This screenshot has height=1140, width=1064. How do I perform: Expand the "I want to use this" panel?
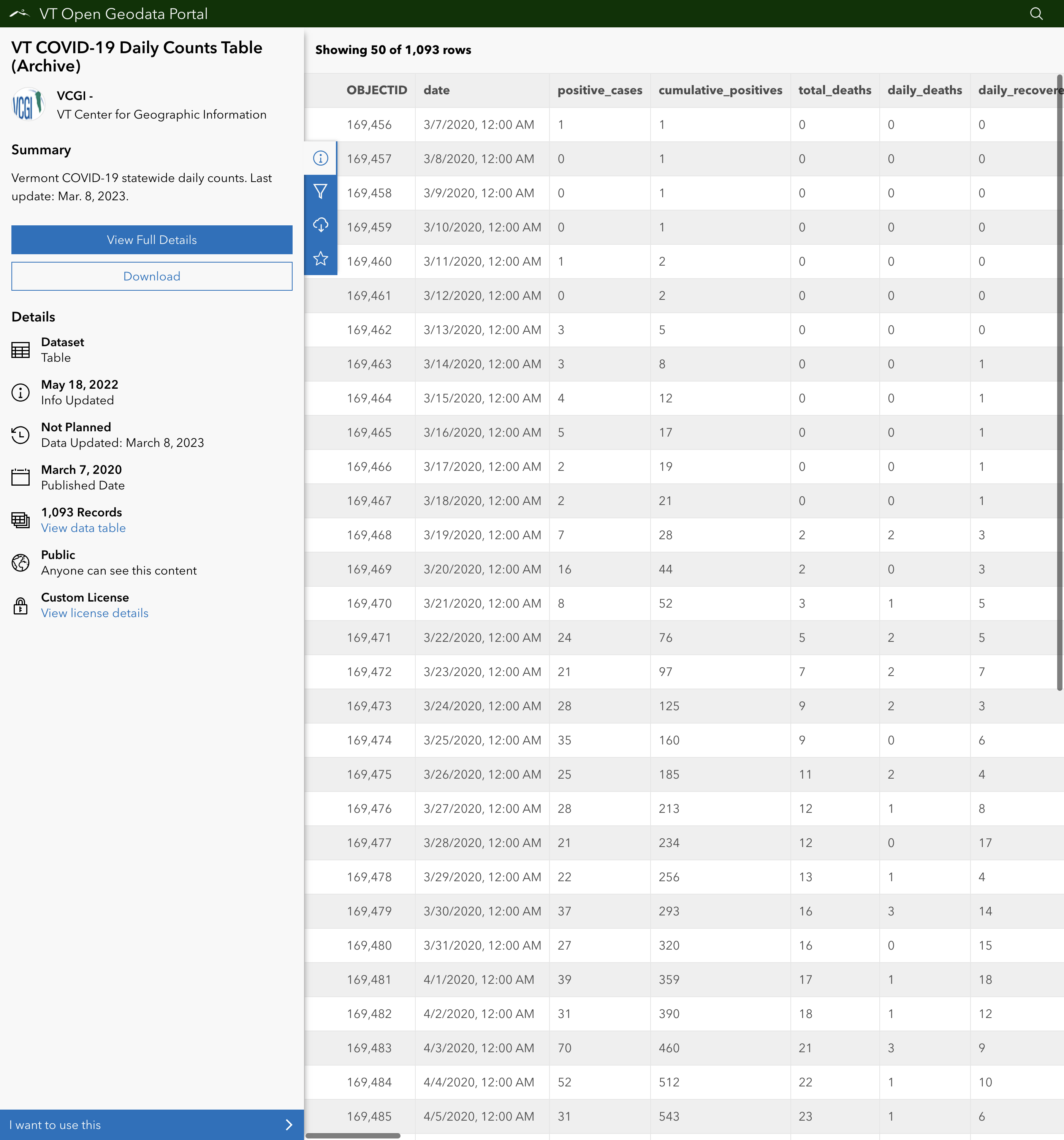pyautogui.click(x=151, y=1124)
